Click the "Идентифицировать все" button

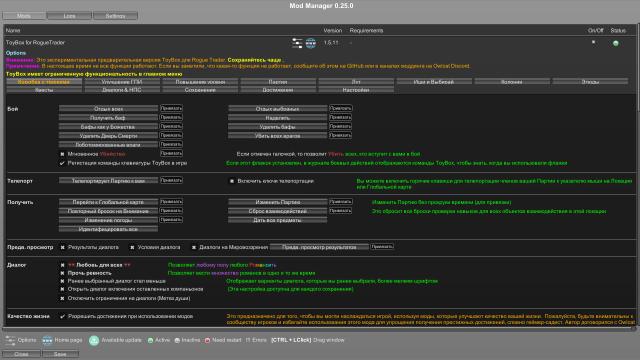pyautogui.click(x=108, y=229)
